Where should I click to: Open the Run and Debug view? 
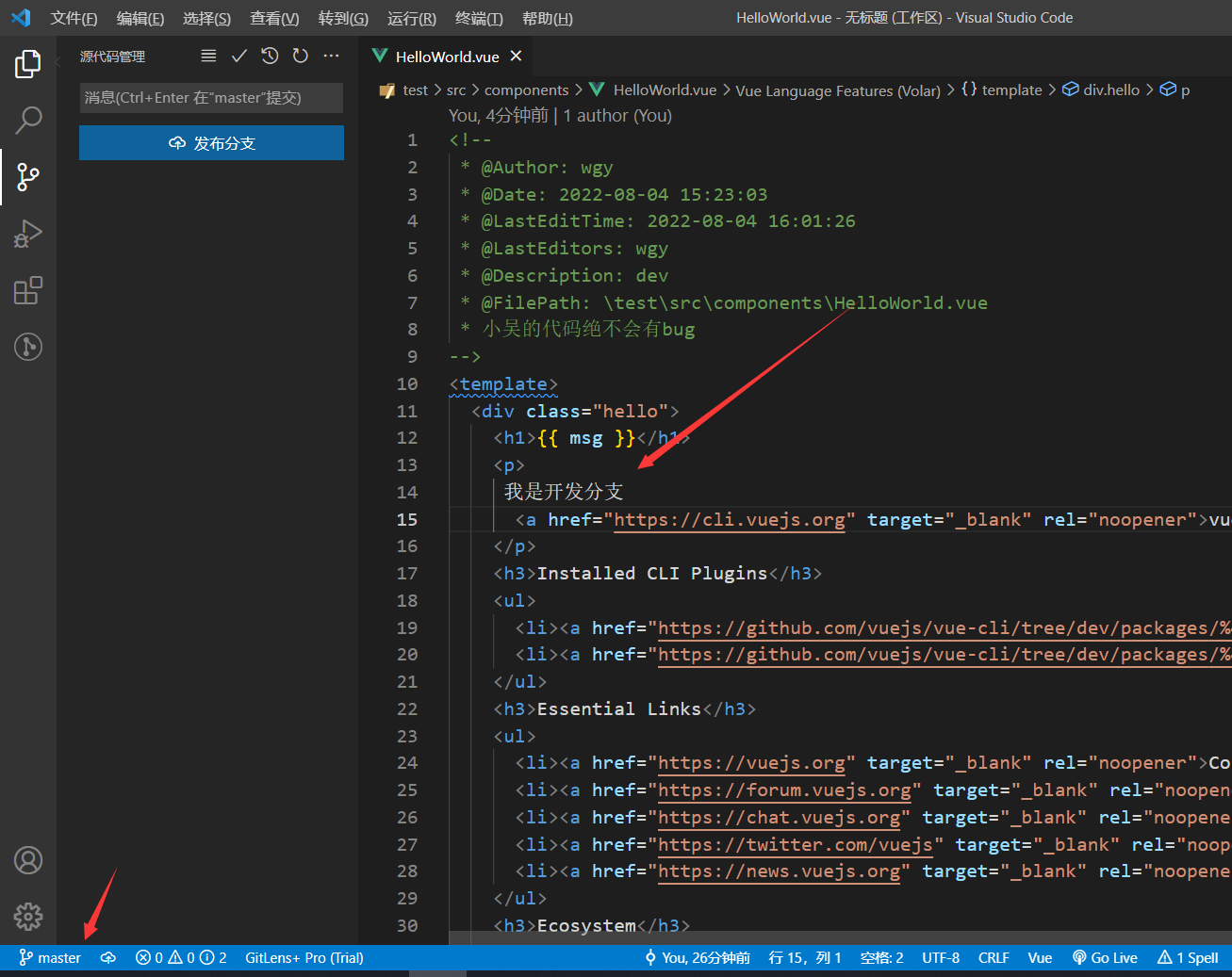click(x=28, y=234)
